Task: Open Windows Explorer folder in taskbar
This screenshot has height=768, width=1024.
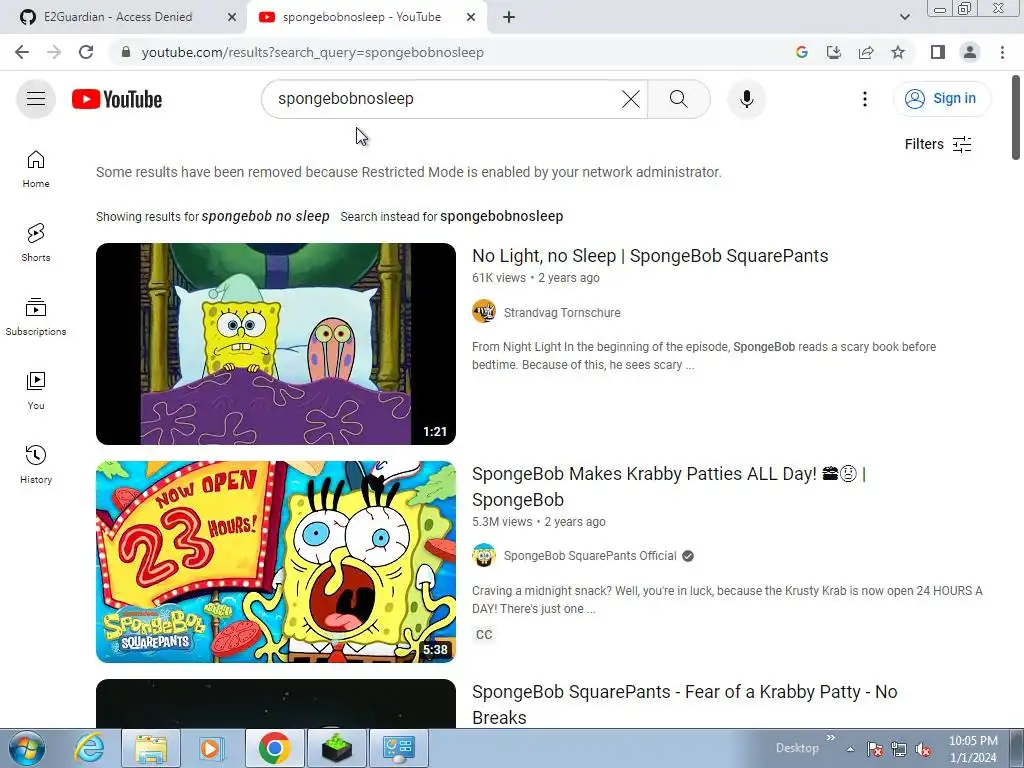Action: pos(151,748)
